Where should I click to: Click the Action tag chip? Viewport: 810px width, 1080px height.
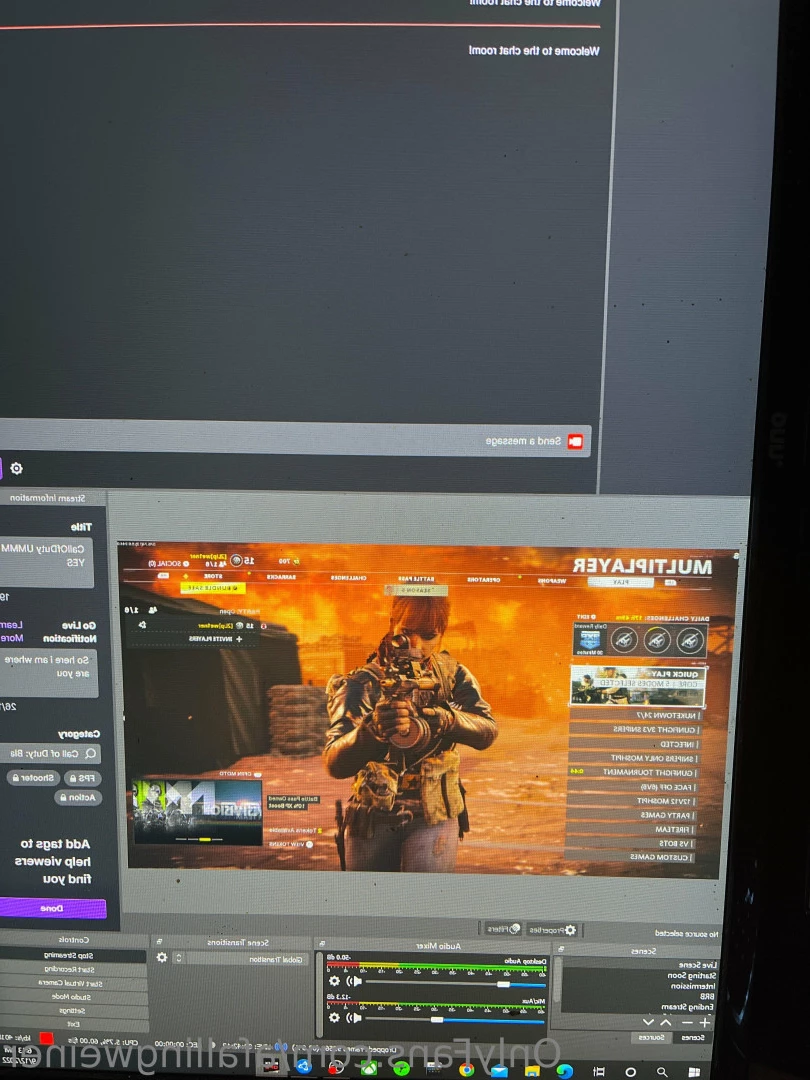[78, 798]
